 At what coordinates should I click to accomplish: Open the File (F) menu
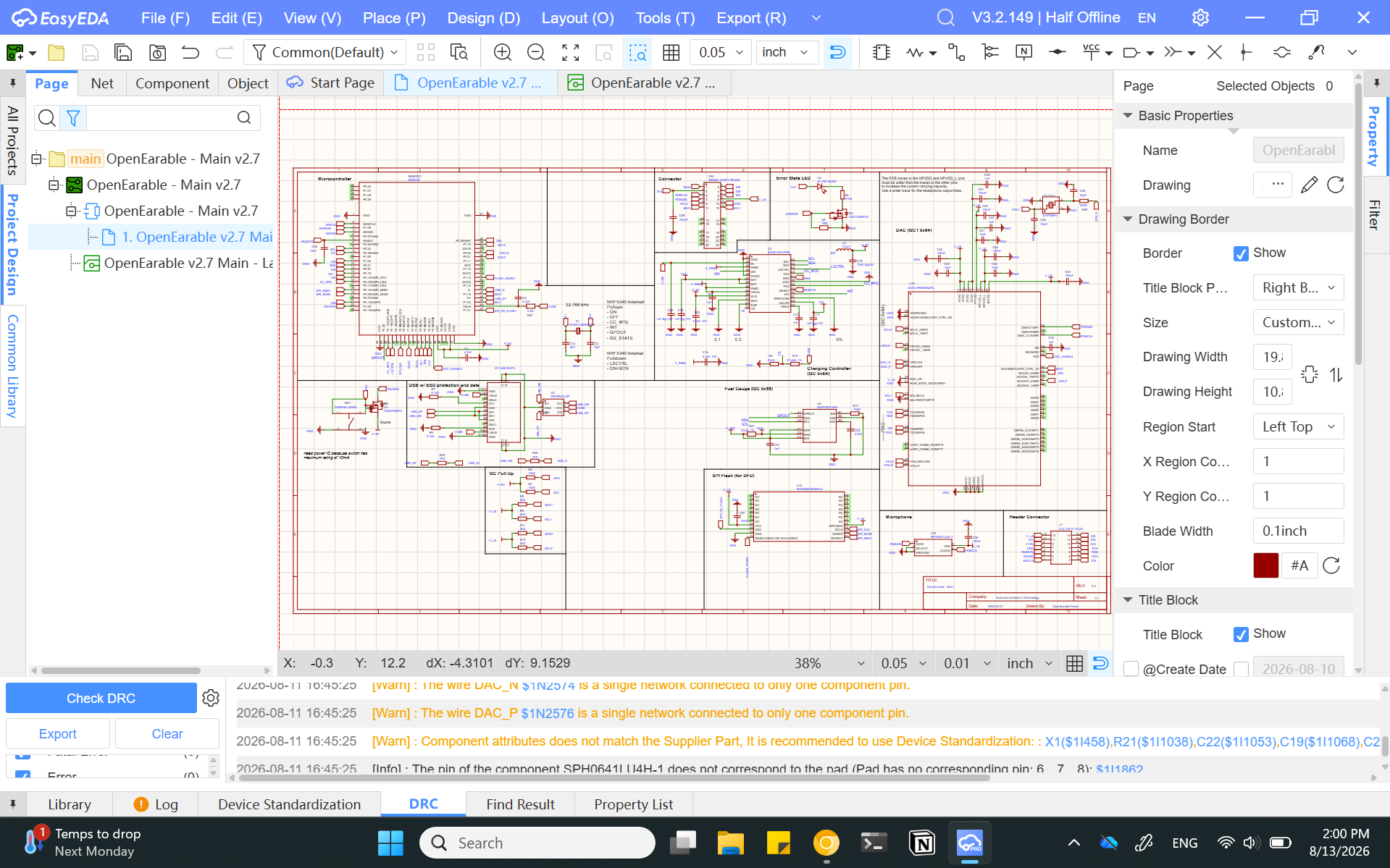pos(165,17)
